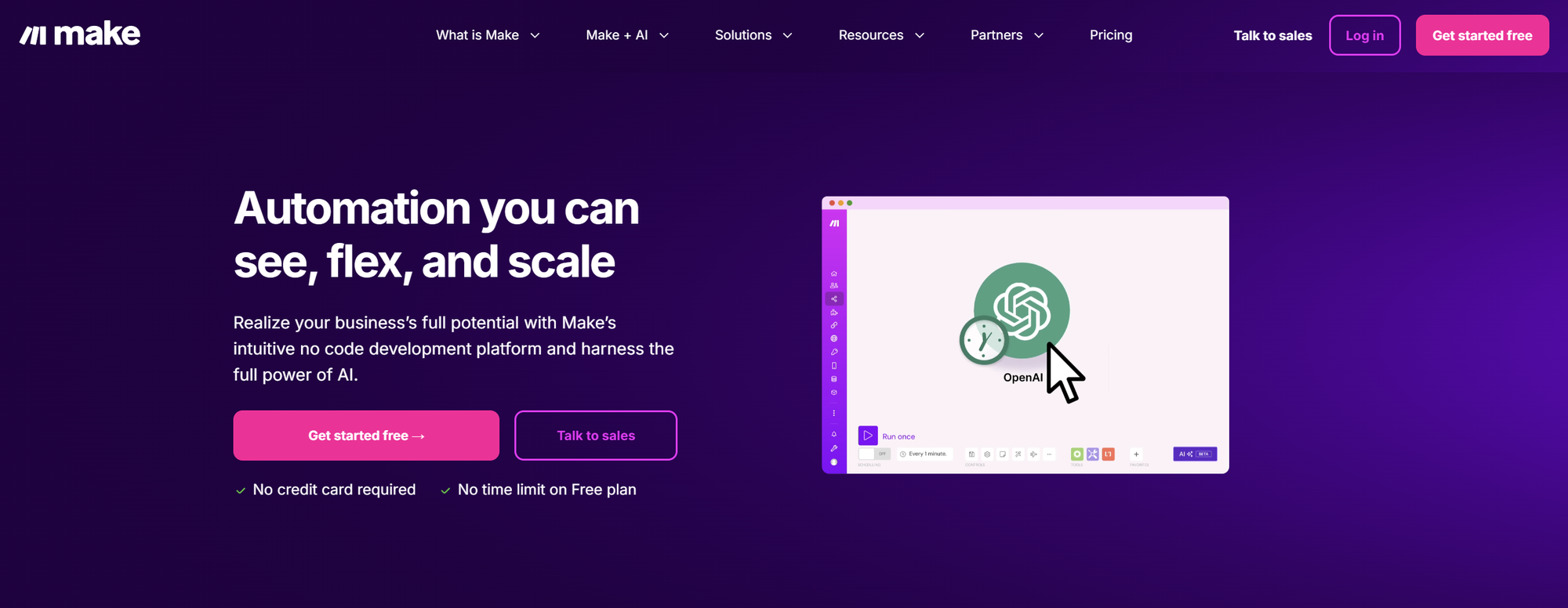The image size is (1568, 608).
Task: Toggle the scheduling OFF switch
Action: pyautogui.click(x=874, y=454)
